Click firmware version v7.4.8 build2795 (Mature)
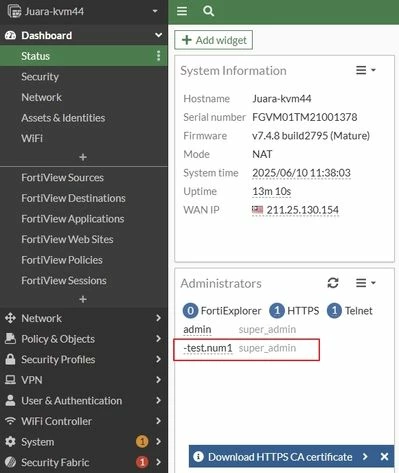 [311, 136]
